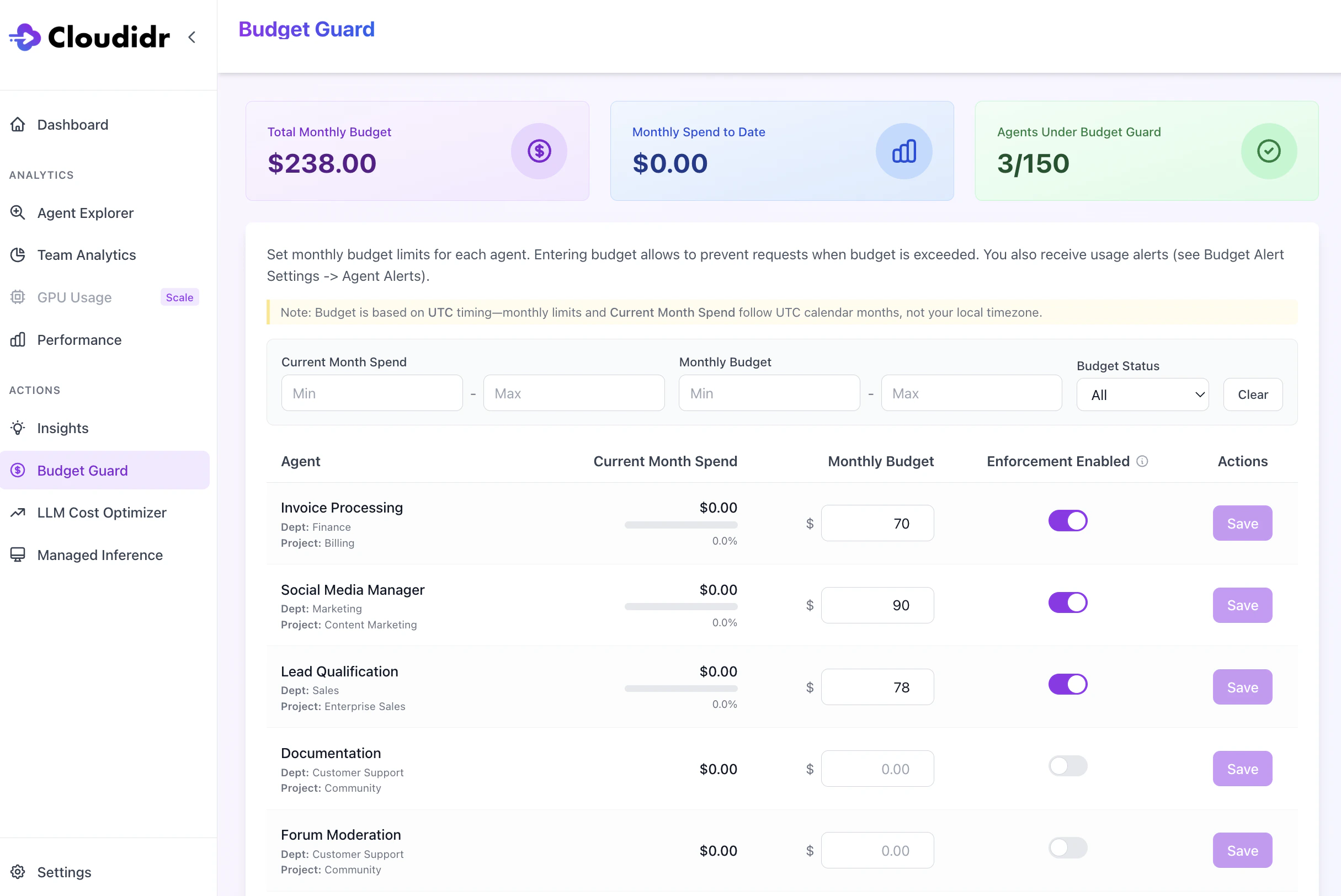
Task: Toggle off enforcement for Lead Qualification
Action: click(1067, 684)
